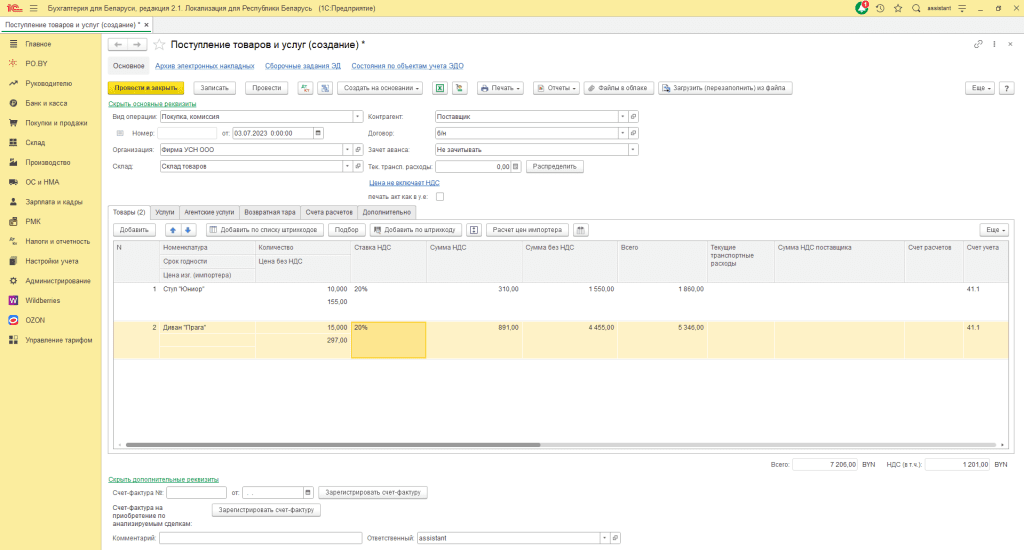The width and height of the screenshot is (1024, 550).
Task: Open 'Создать на основании' dropdown
Action: 381,88
